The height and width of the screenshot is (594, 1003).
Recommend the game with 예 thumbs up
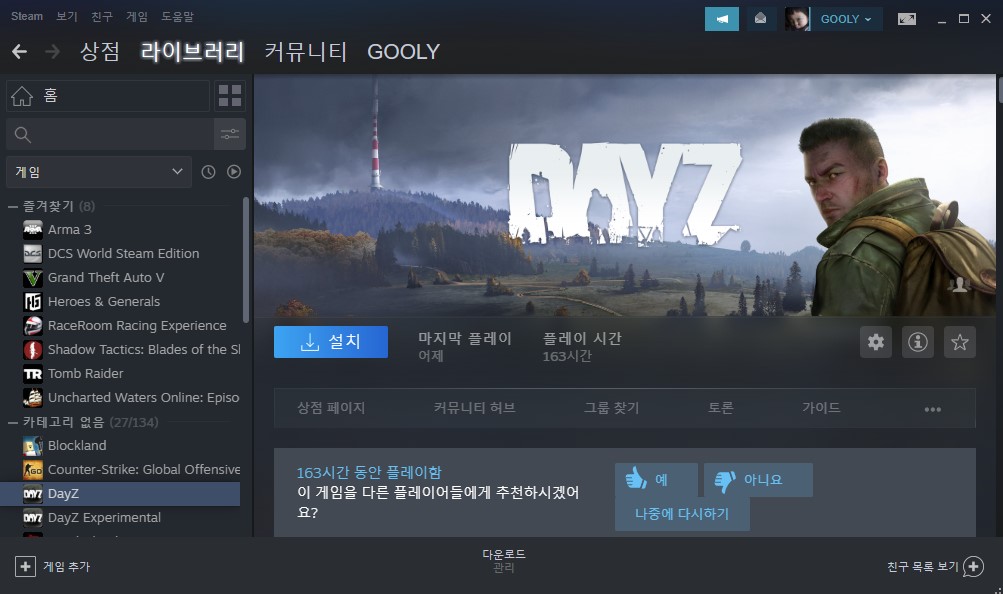656,480
